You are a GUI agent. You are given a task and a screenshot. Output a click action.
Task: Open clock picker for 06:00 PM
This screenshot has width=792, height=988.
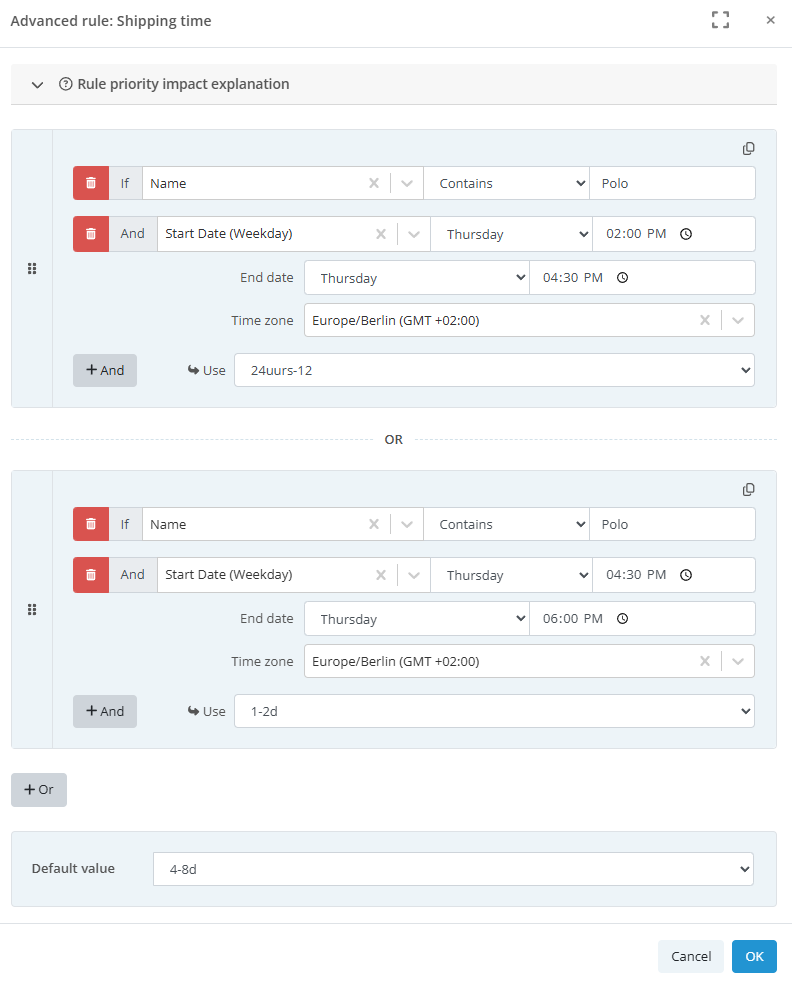tap(623, 618)
